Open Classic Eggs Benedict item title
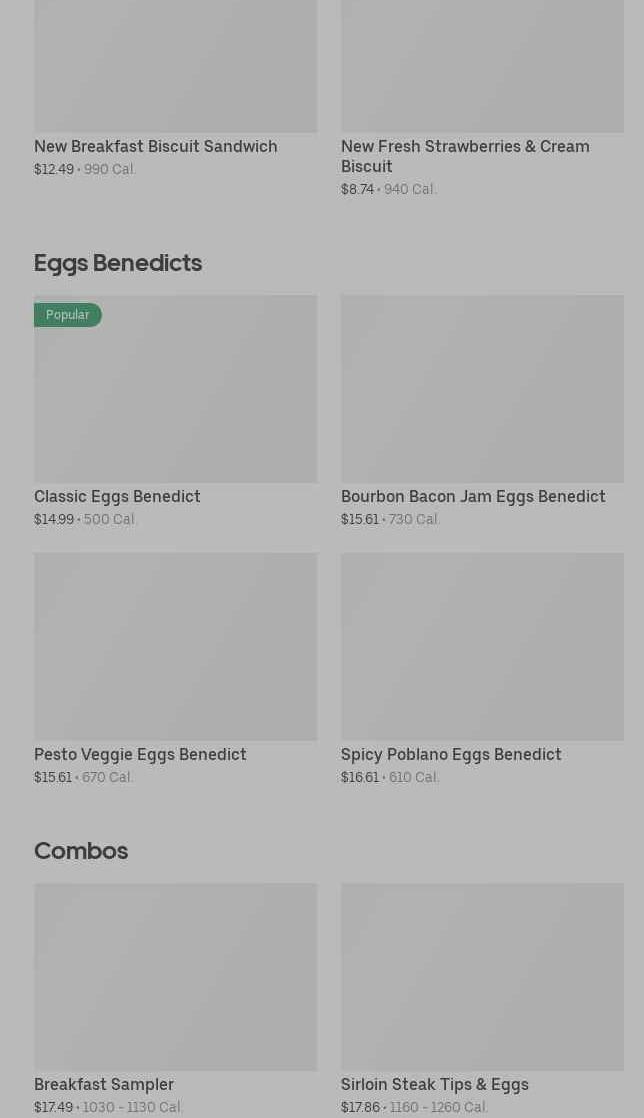Viewport: 644px width, 1118px height. pos(117,496)
